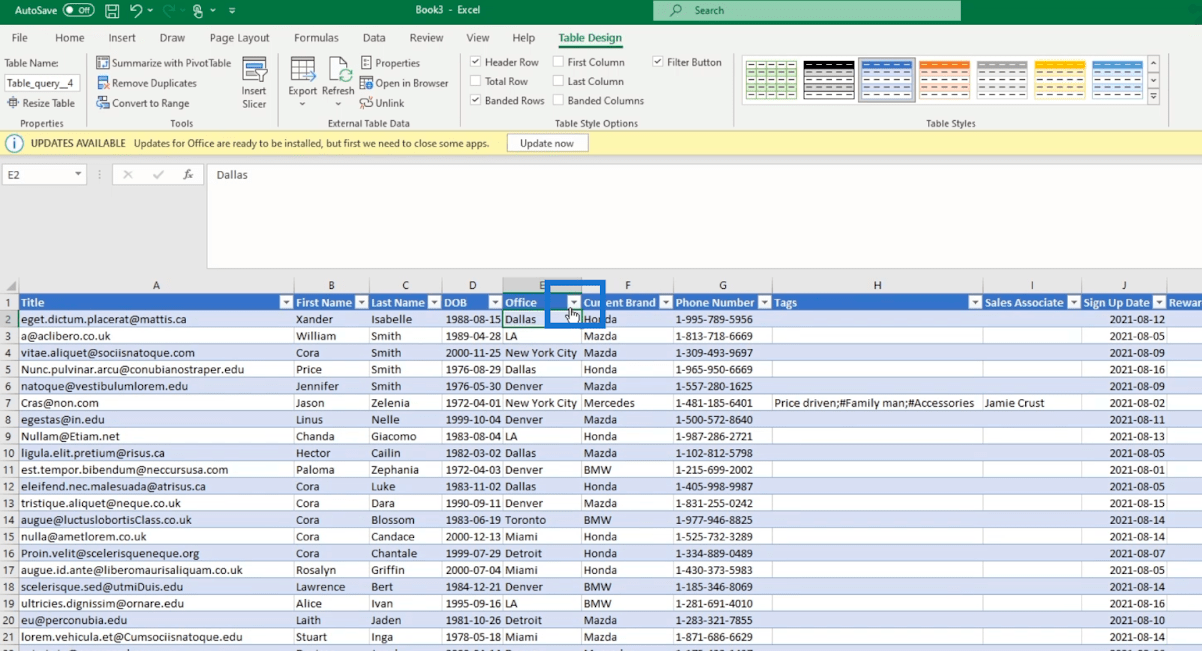Open the First Name column filter dropdown
Image resolution: width=1202 pixels, height=651 pixels.
coord(361,303)
